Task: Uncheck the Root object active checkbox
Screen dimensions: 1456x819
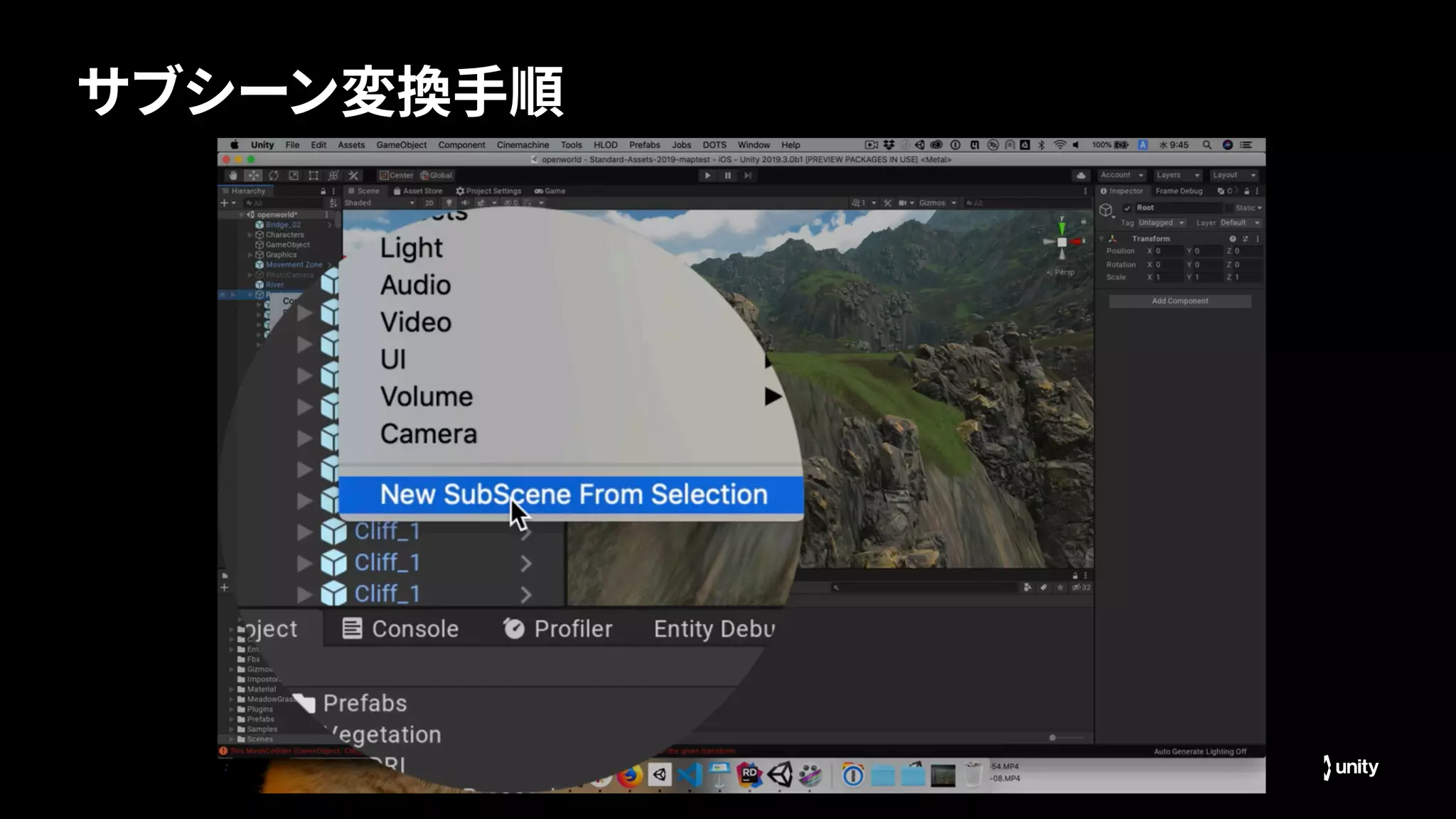Action: [x=1127, y=208]
